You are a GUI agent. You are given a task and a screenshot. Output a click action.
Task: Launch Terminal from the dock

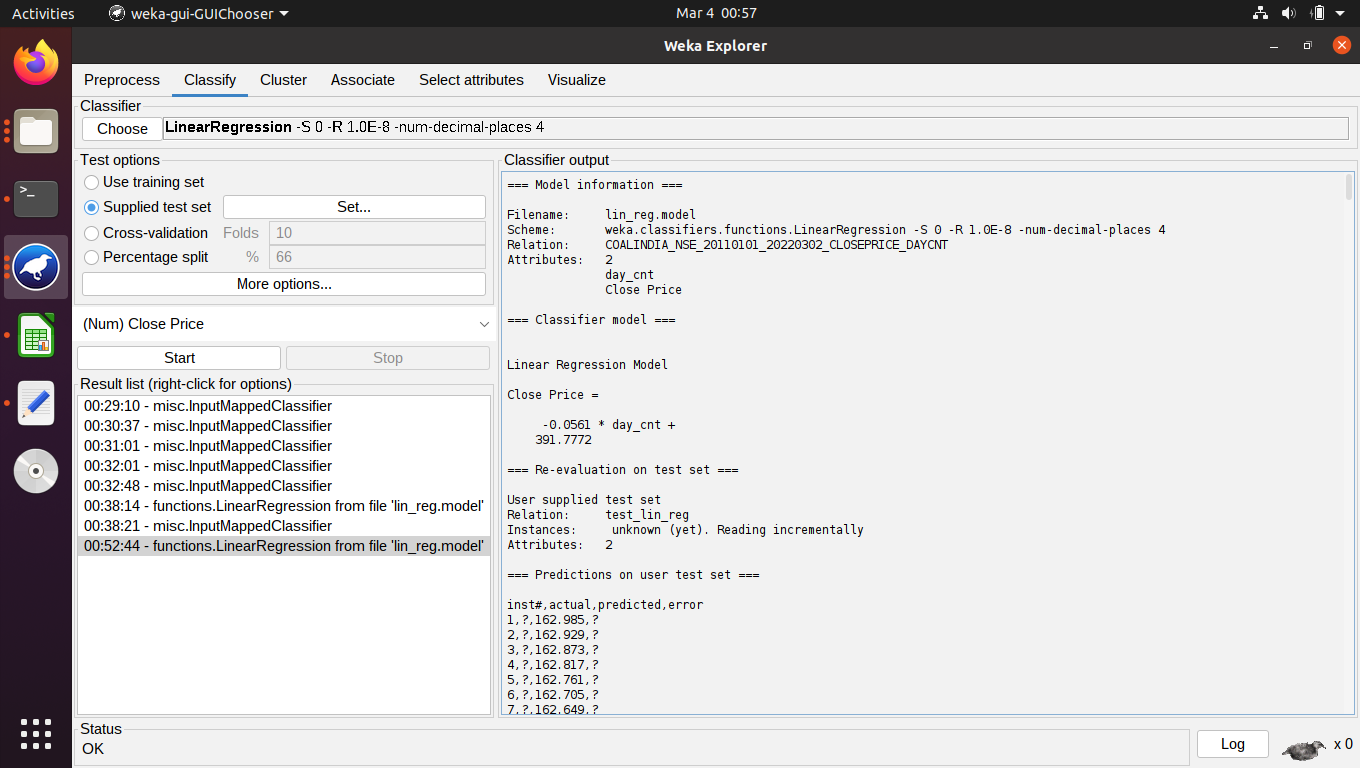coord(36,198)
